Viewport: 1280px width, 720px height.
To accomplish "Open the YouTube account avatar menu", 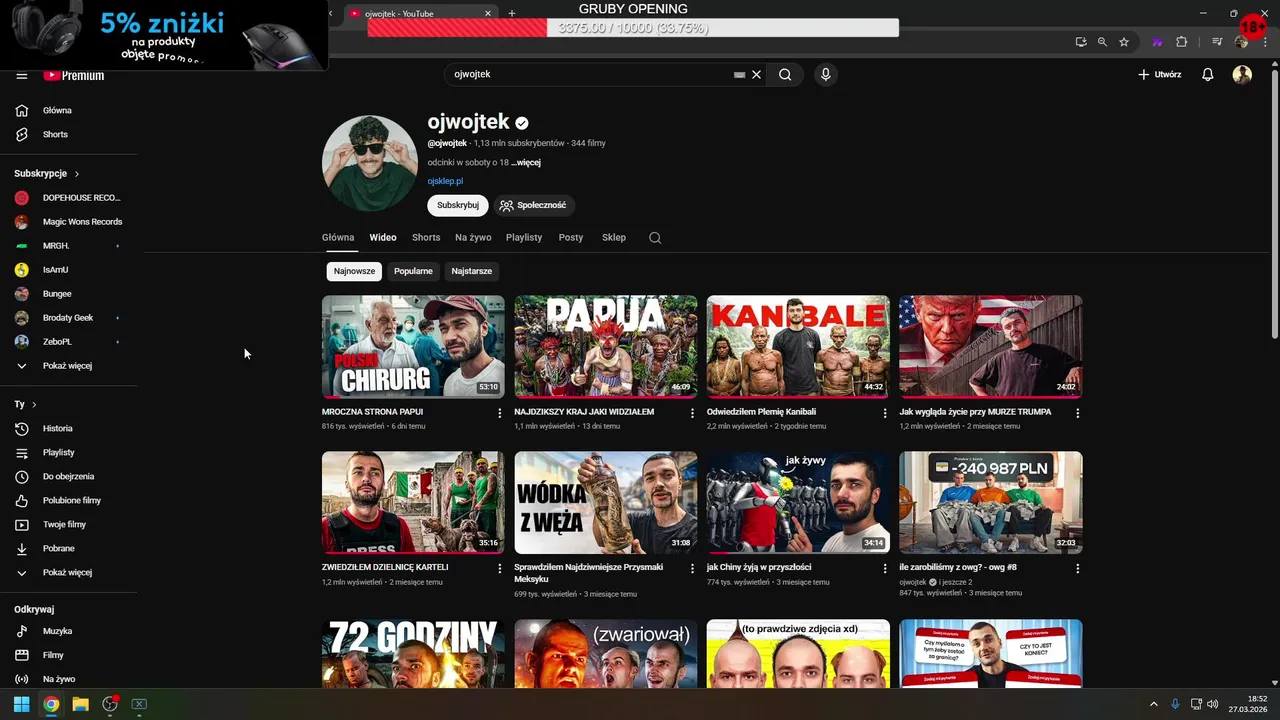I will pyautogui.click(x=1242, y=74).
